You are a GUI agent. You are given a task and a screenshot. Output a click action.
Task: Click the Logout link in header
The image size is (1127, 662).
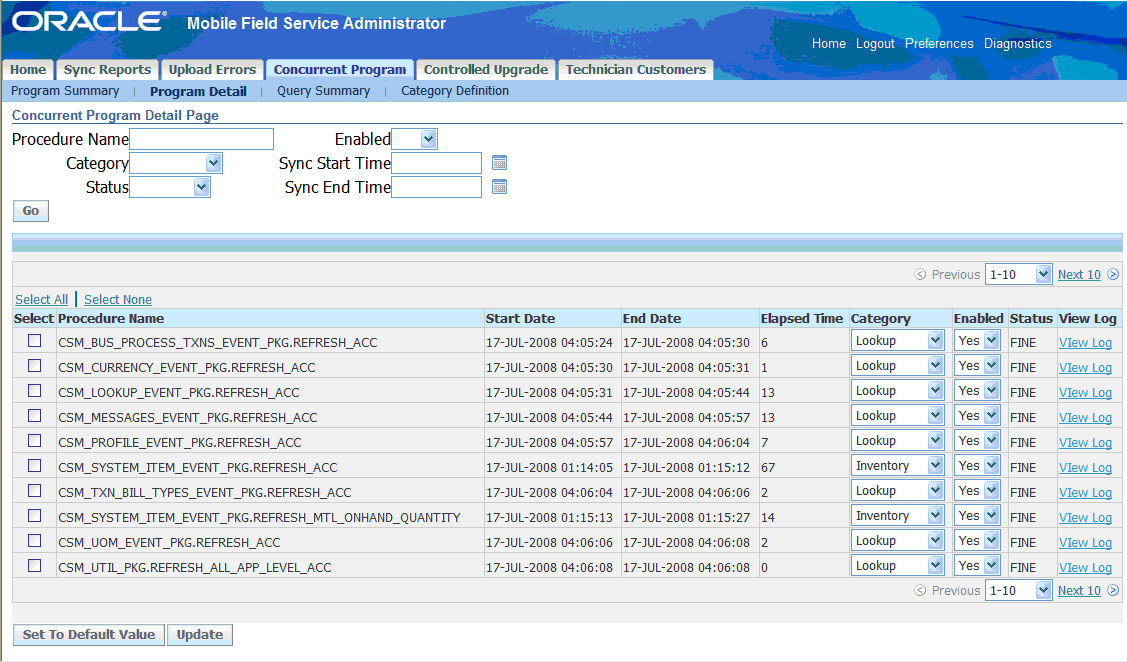click(875, 44)
